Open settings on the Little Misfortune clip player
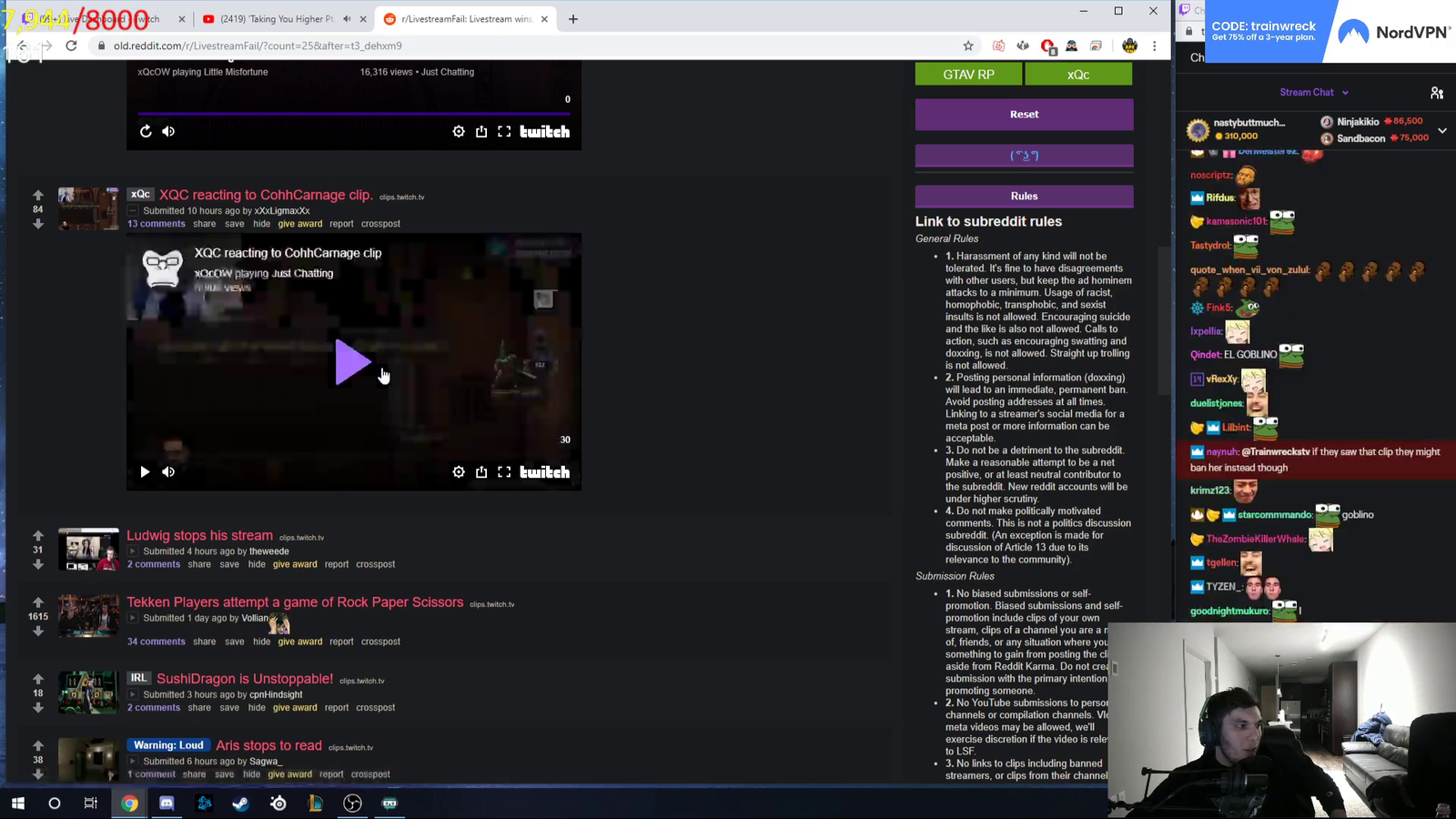This screenshot has width=1456, height=819. (x=459, y=131)
